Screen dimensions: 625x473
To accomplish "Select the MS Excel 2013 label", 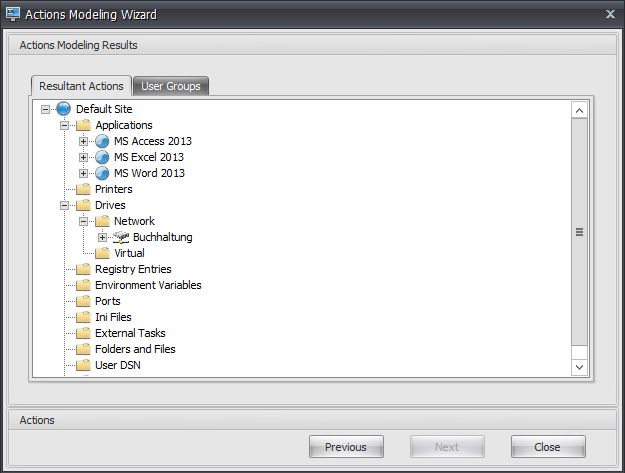I will pos(149,157).
